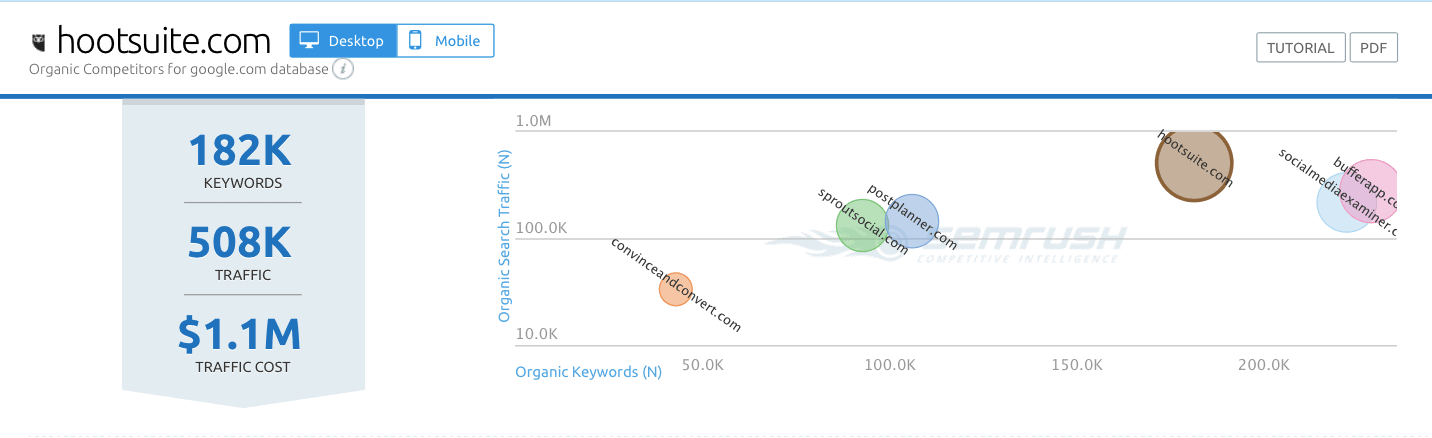Select the light blue socialmediaexaminer.com bubble
1432x438 pixels.
click(x=1347, y=202)
